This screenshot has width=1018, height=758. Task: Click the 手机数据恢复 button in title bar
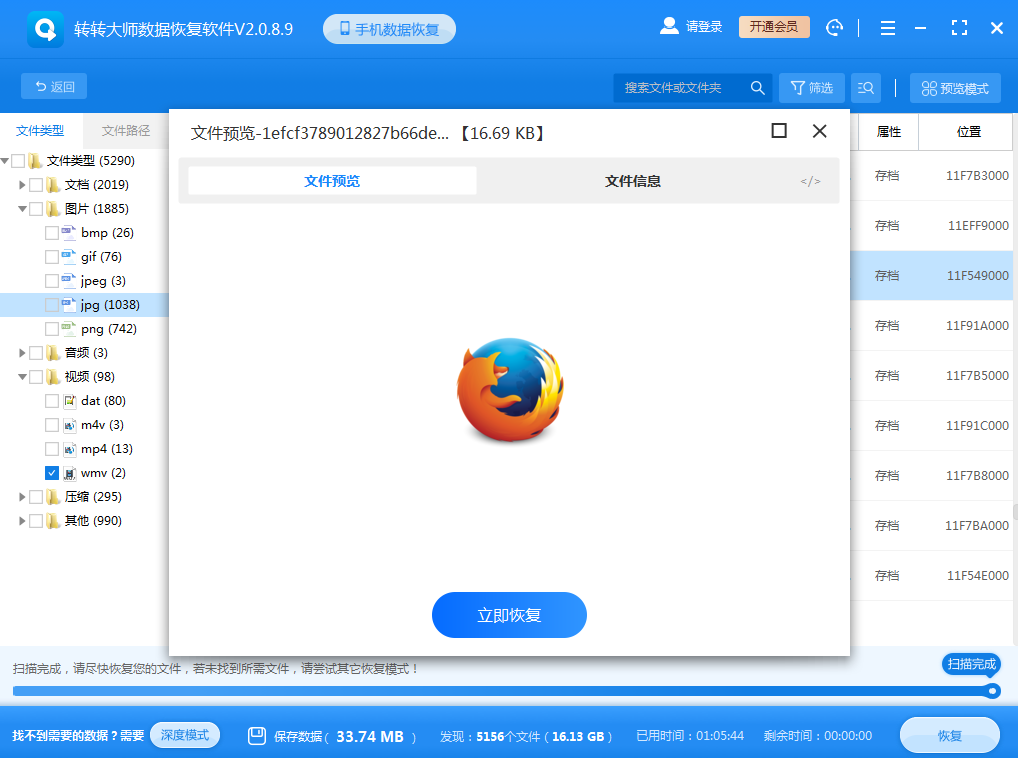tap(392, 28)
